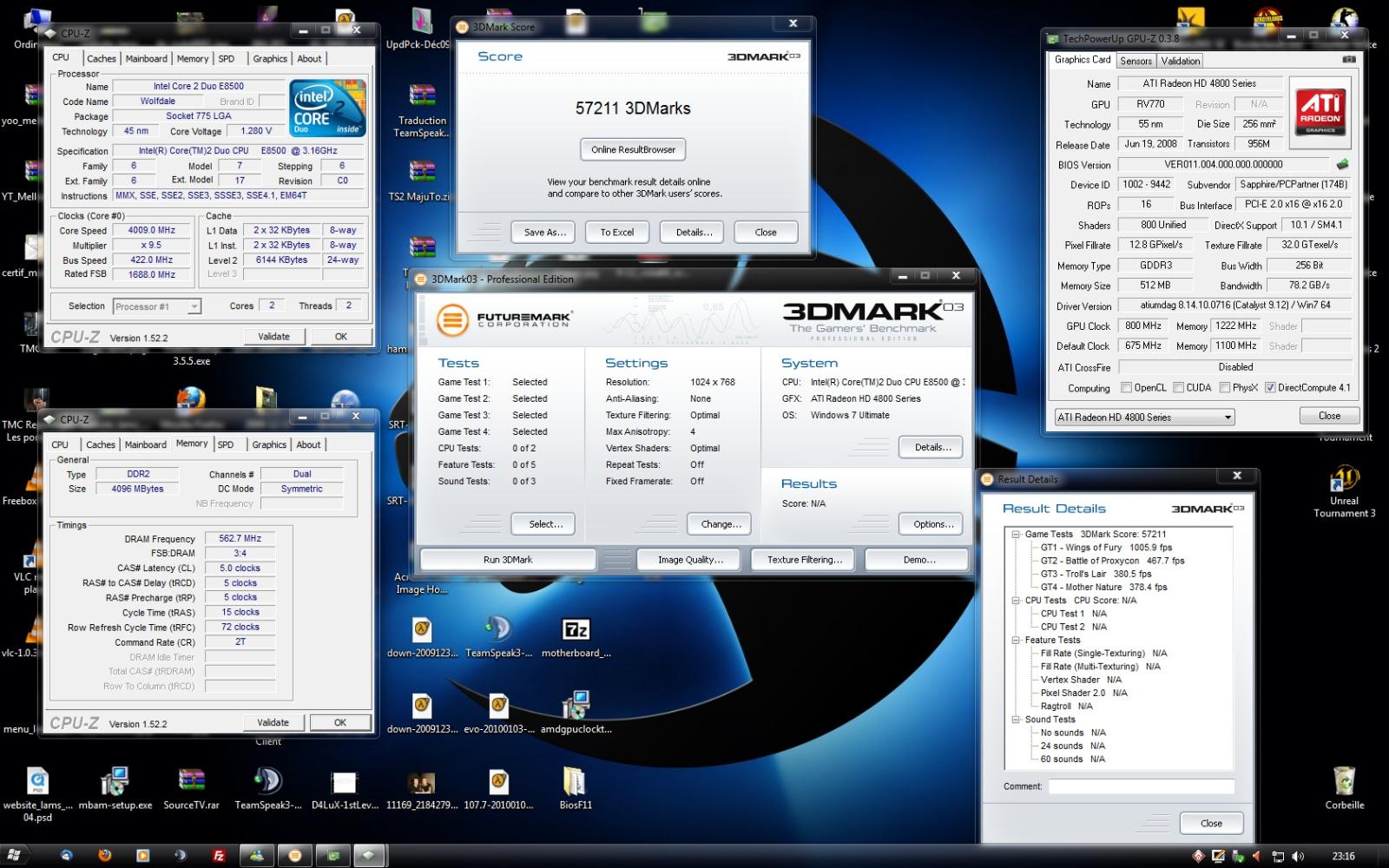Click the Windows Start orb

pos(15,855)
